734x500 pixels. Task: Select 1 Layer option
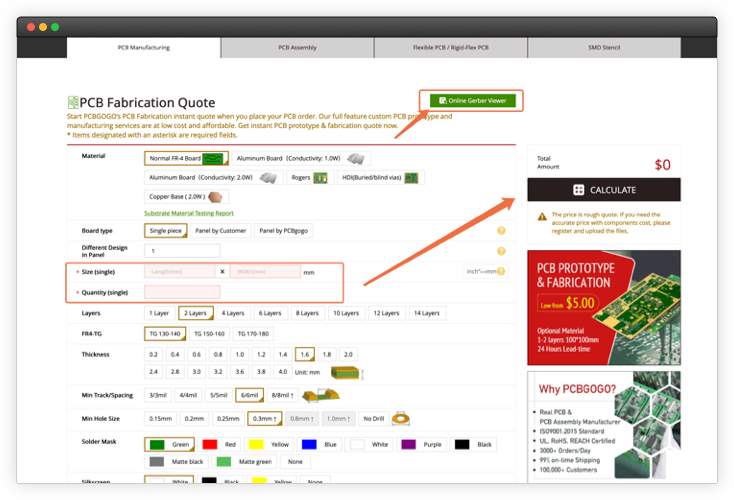click(x=160, y=313)
